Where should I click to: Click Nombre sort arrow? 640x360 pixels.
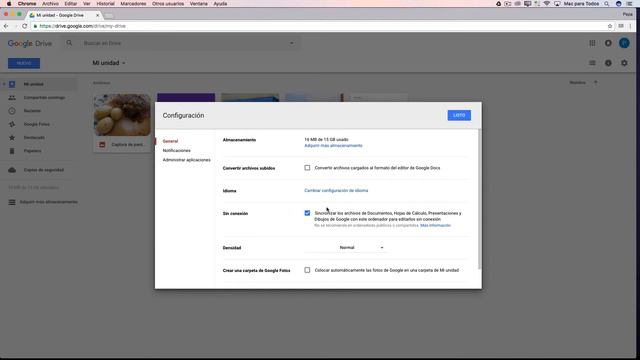pos(596,82)
